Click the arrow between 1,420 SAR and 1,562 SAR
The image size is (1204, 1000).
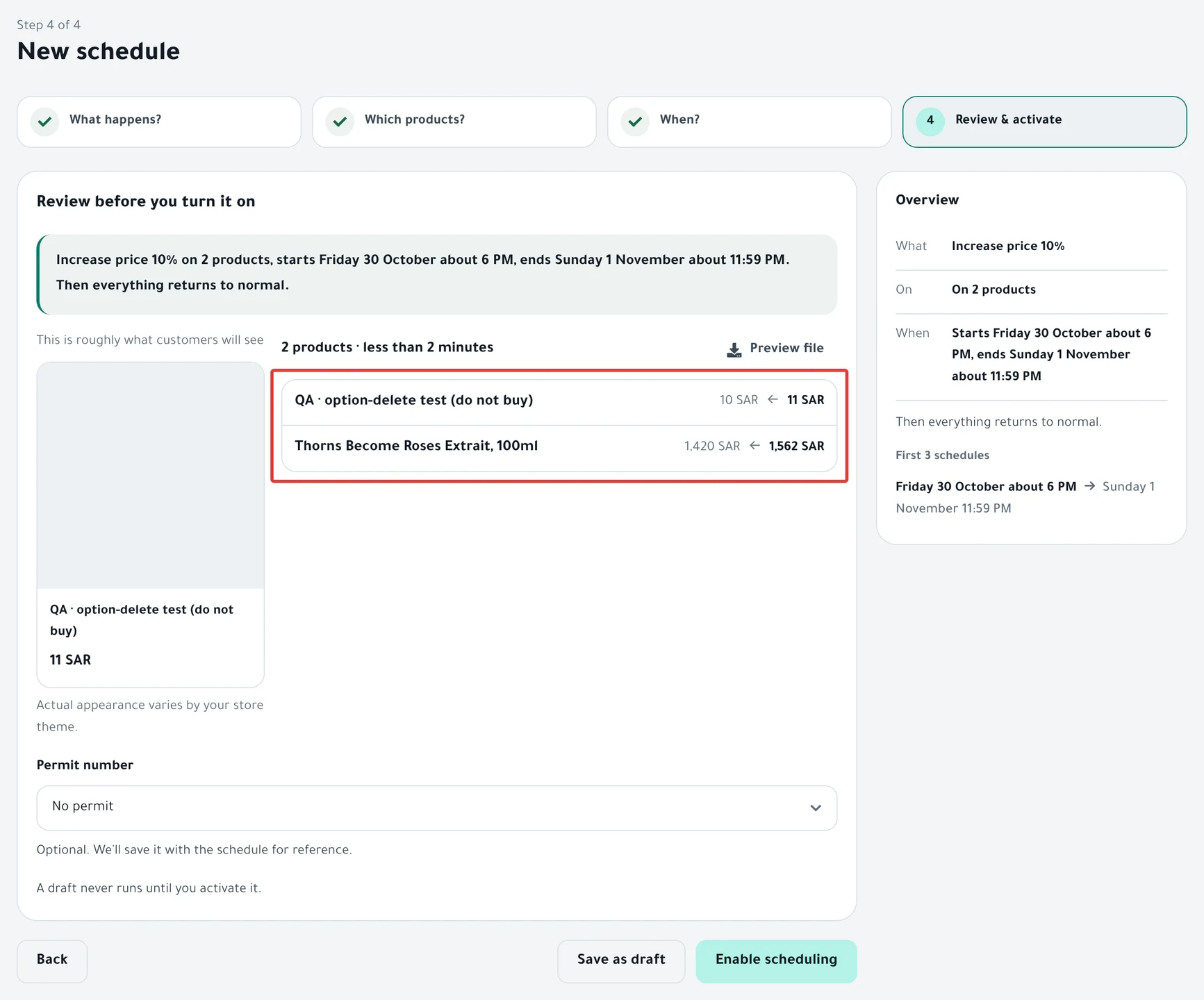tap(754, 445)
